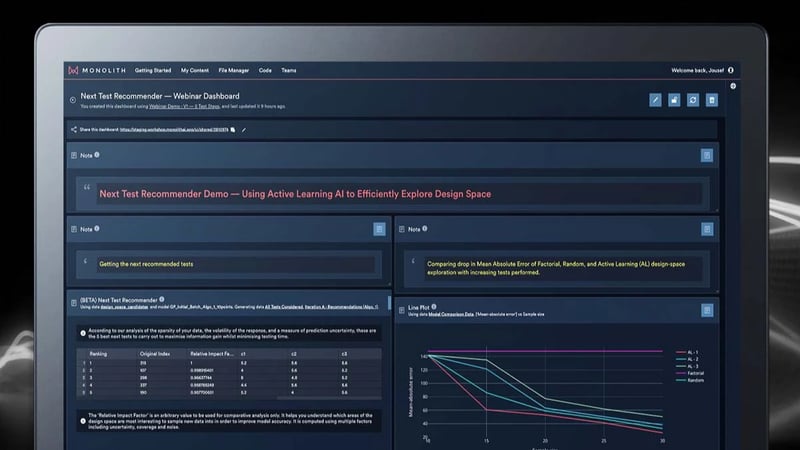Toggle the Factorial legend series
The height and width of the screenshot is (450, 800).
pos(690,373)
